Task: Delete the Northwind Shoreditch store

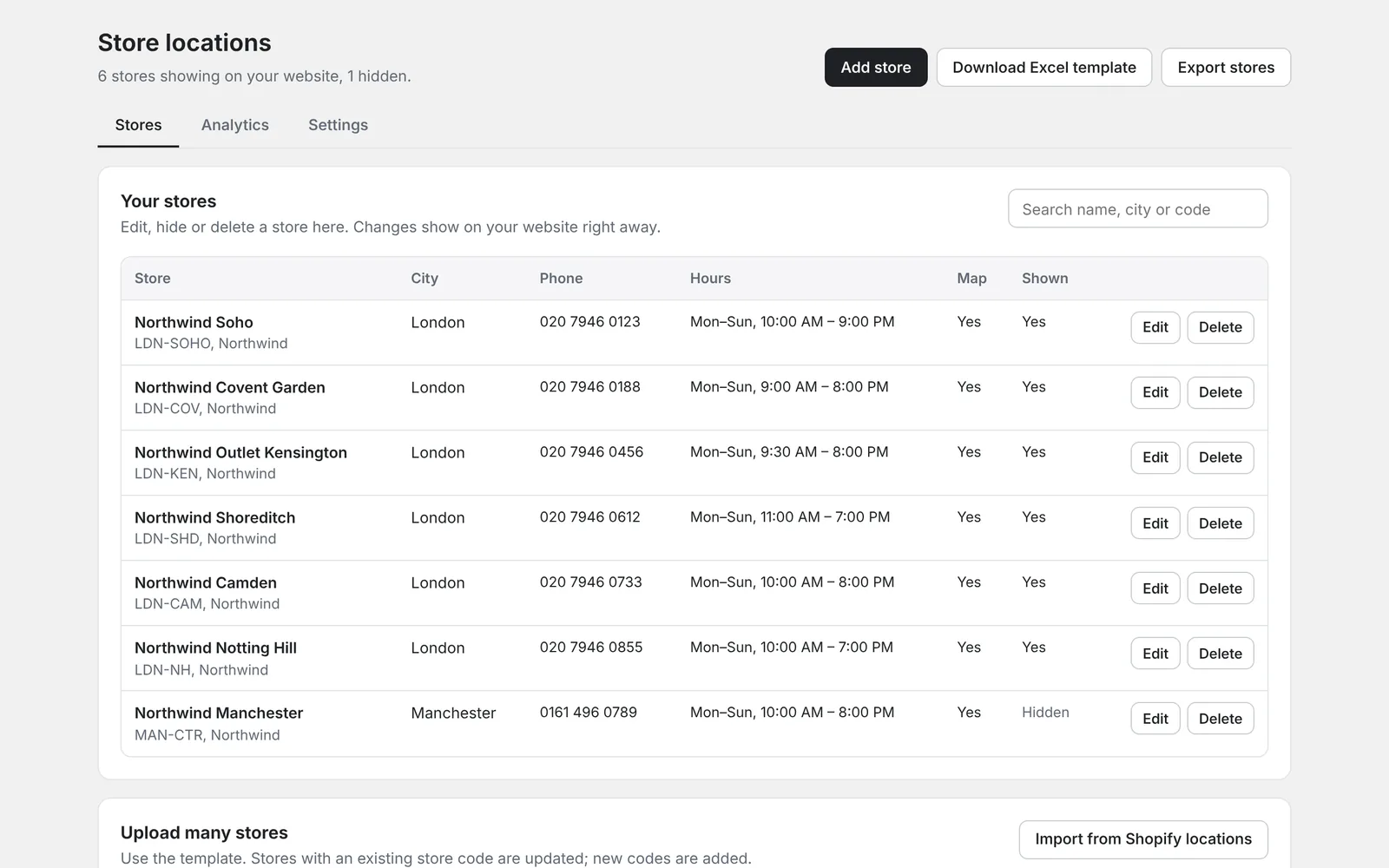Action: 1221,523
